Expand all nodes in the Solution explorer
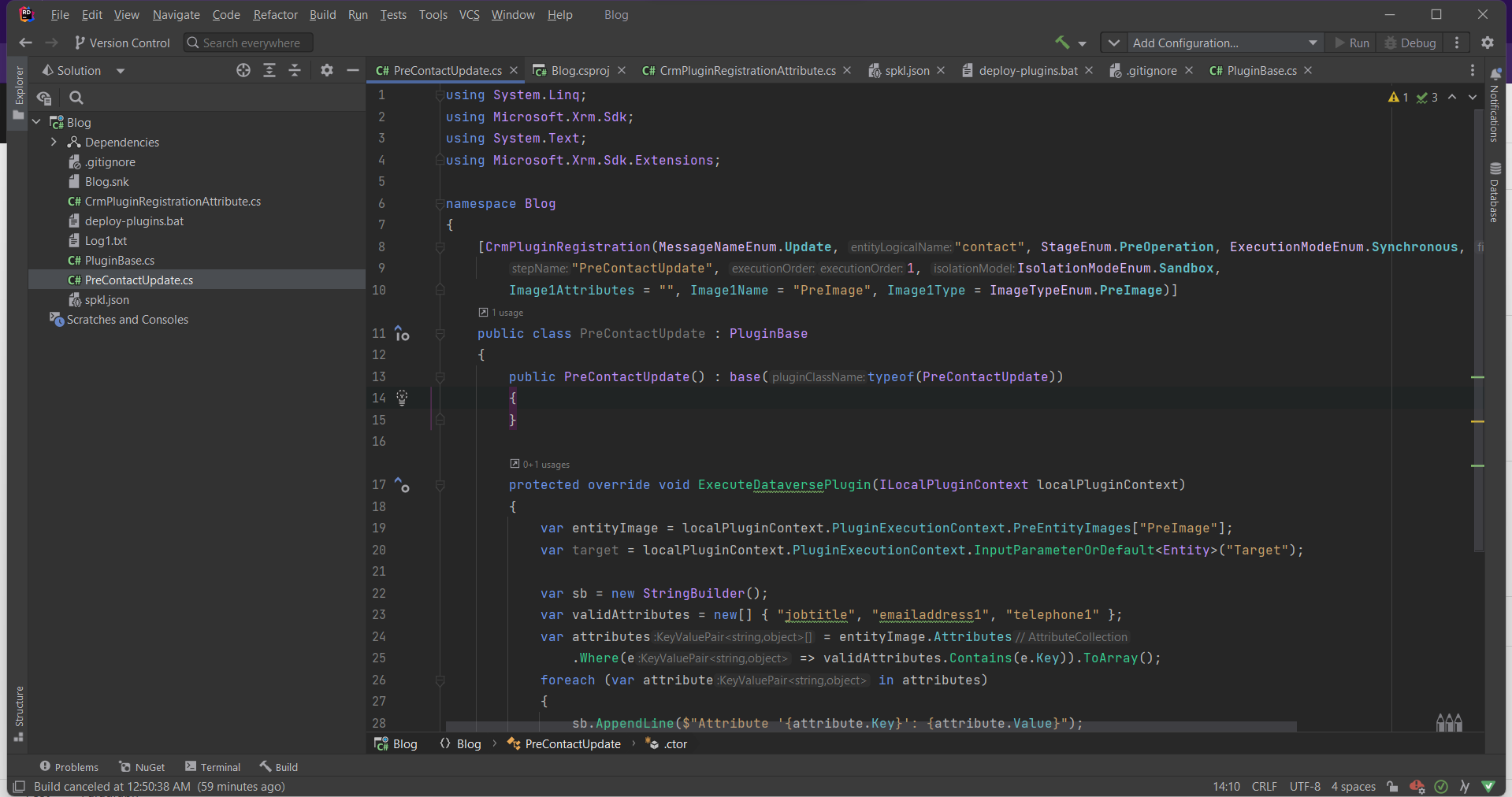The width and height of the screenshot is (1512, 797). 269,71
